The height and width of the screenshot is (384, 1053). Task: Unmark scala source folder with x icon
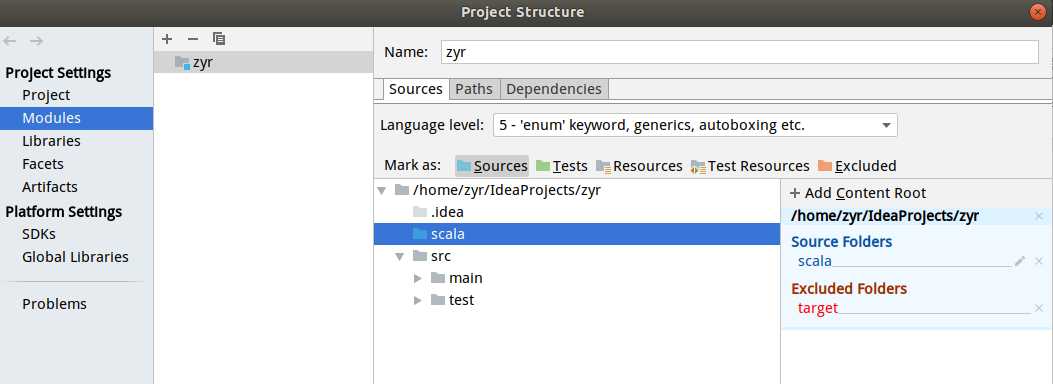click(1039, 261)
